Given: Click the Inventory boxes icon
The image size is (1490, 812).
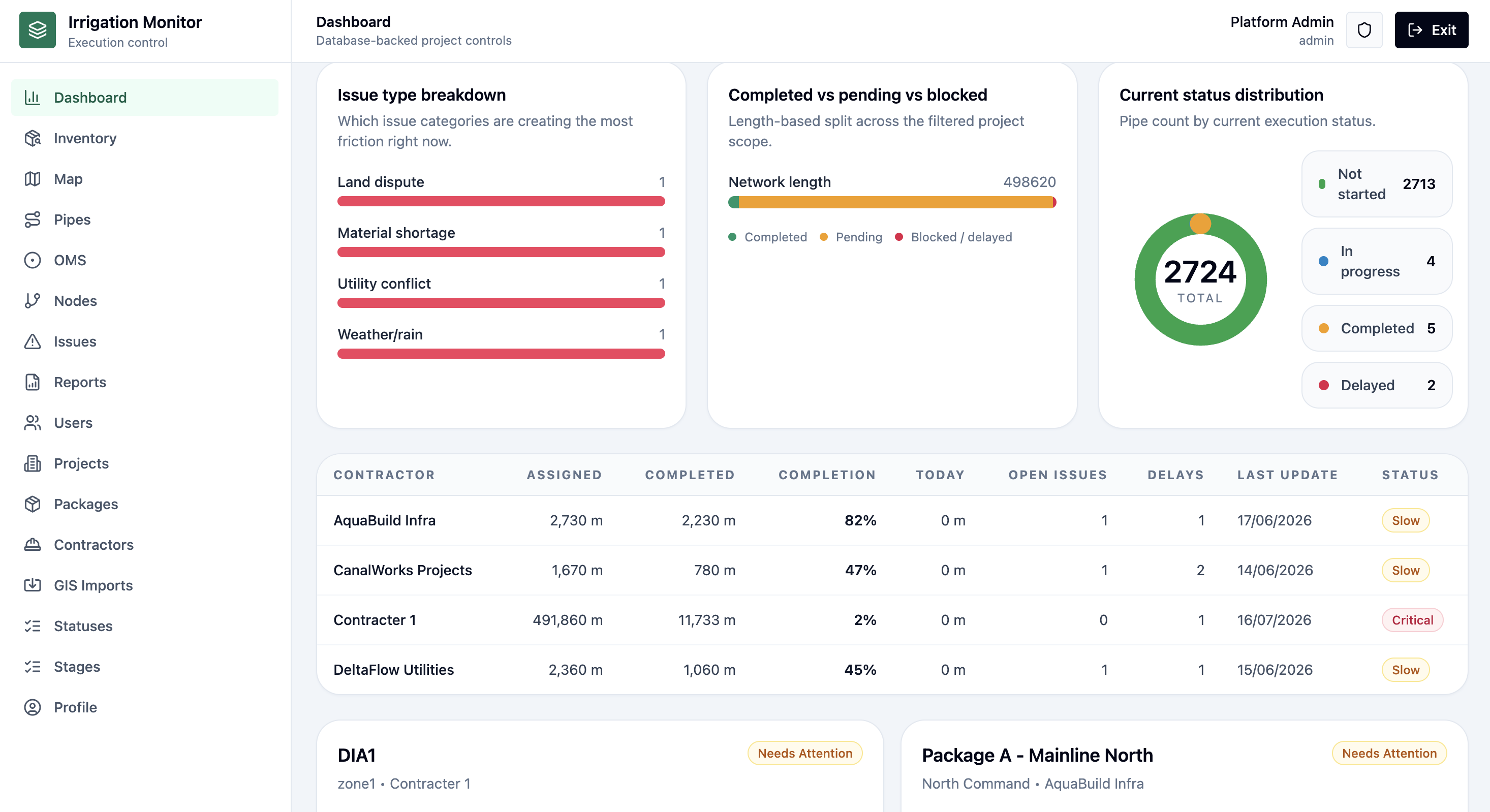Looking at the screenshot, I should click(x=33, y=138).
